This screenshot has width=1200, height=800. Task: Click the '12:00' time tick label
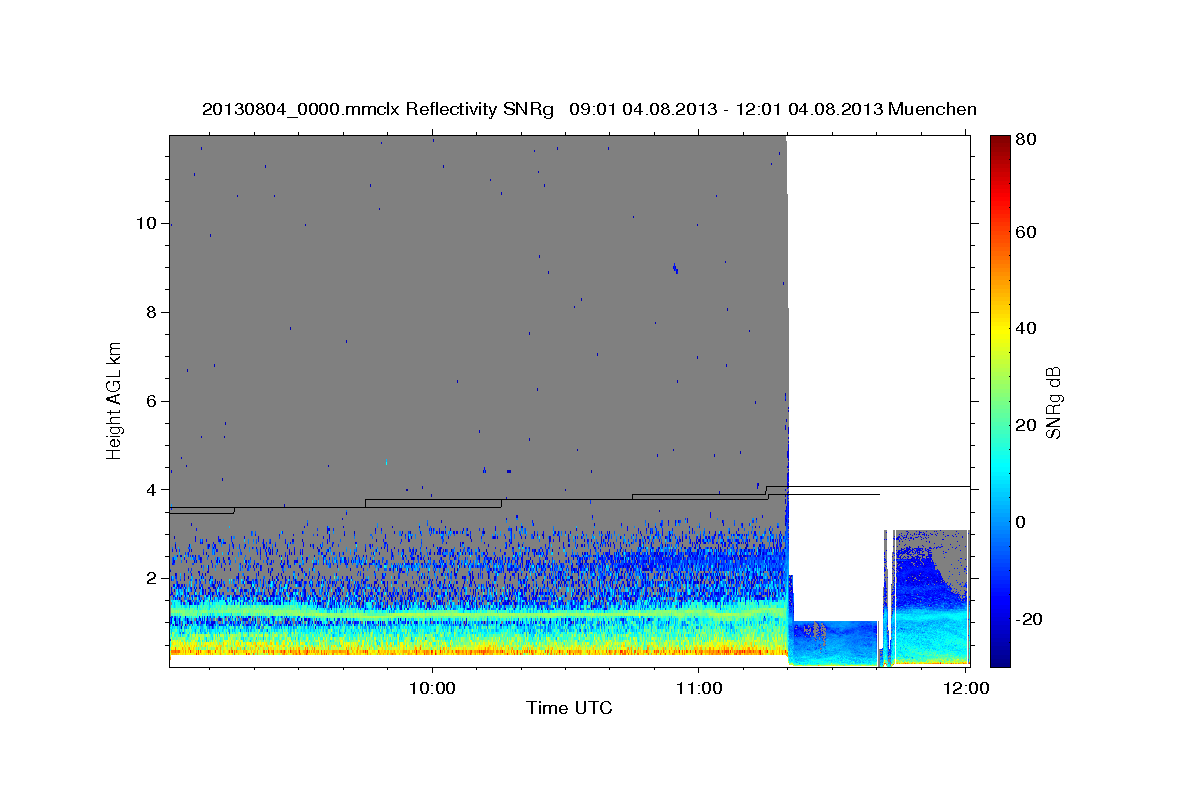coord(966,688)
